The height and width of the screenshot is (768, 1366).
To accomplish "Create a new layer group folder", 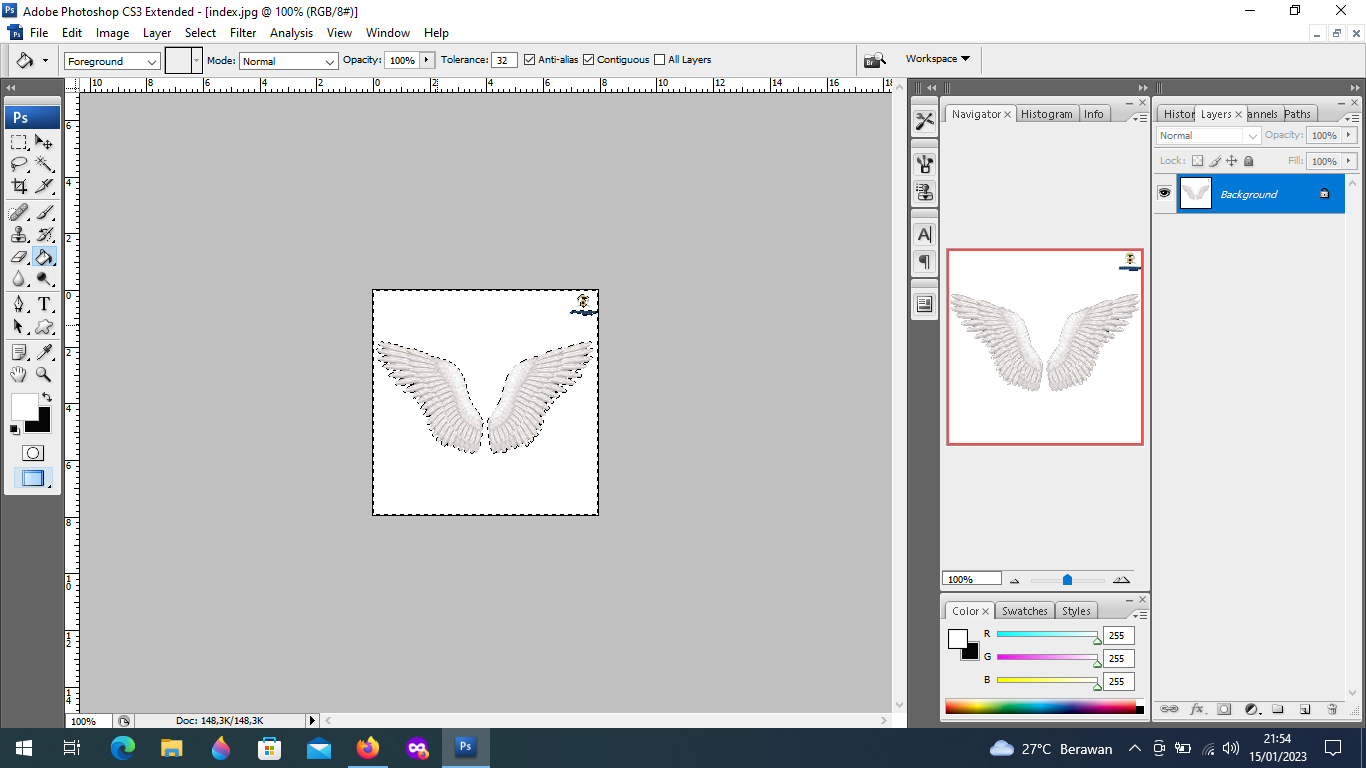I will 1278,709.
